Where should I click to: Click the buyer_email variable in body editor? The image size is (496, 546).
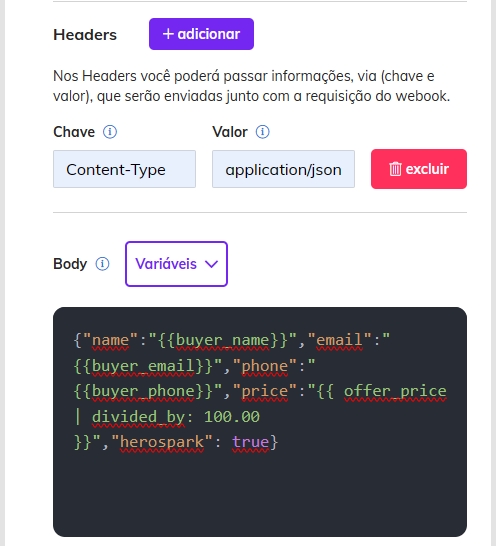pyautogui.click(x=143, y=366)
